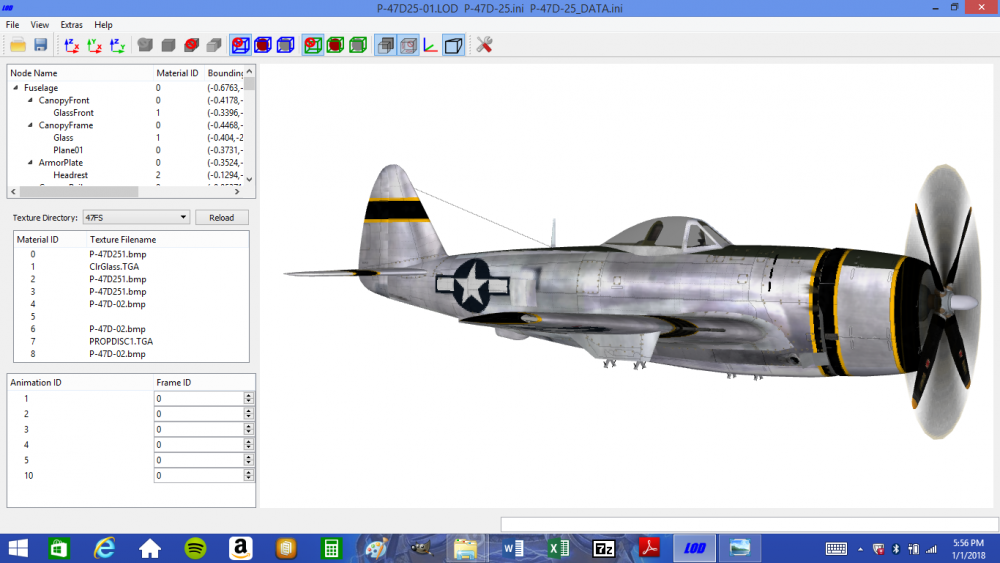Image resolution: width=1000 pixels, height=563 pixels.
Task: Toggle the blue wireframe box with prohibit sign
Action: (x=240, y=45)
